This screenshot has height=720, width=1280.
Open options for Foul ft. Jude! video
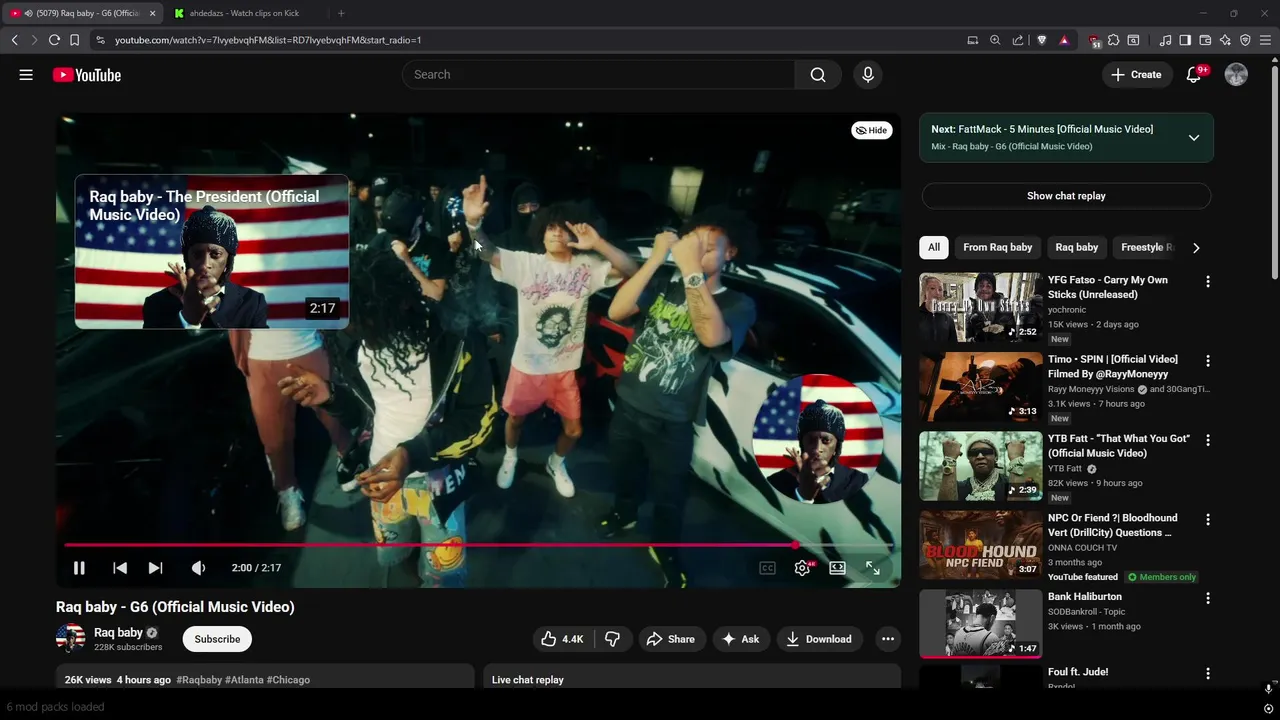1208,674
